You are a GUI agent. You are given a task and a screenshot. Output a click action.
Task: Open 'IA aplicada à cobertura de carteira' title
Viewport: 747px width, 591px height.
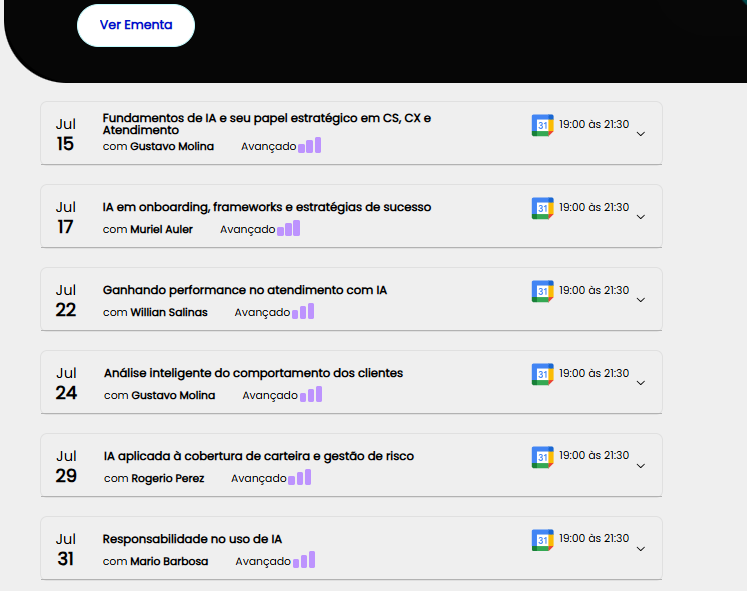259,456
